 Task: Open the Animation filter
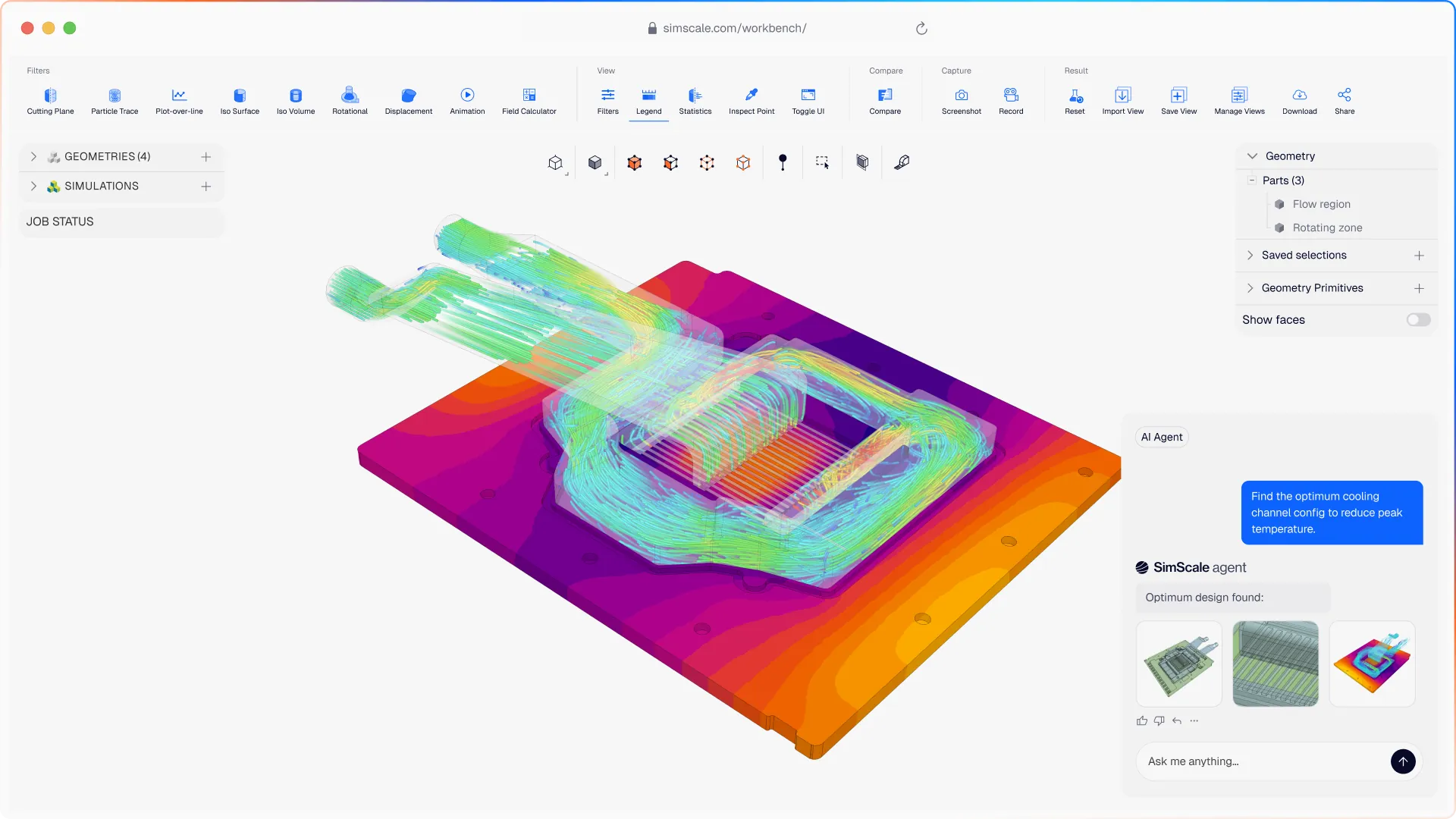pos(467,101)
